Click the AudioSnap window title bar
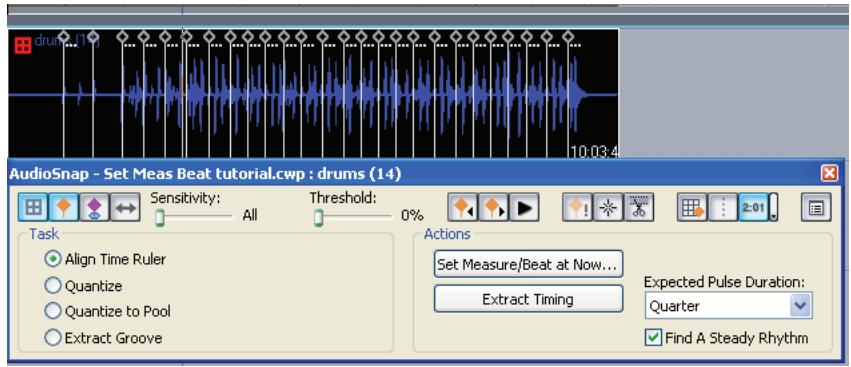This screenshot has height=367, width=851. click(426, 174)
